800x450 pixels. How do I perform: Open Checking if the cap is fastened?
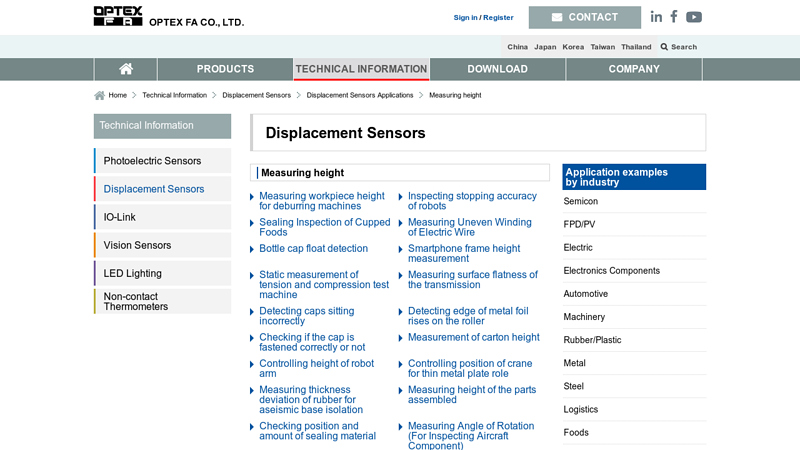tap(312, 342)
